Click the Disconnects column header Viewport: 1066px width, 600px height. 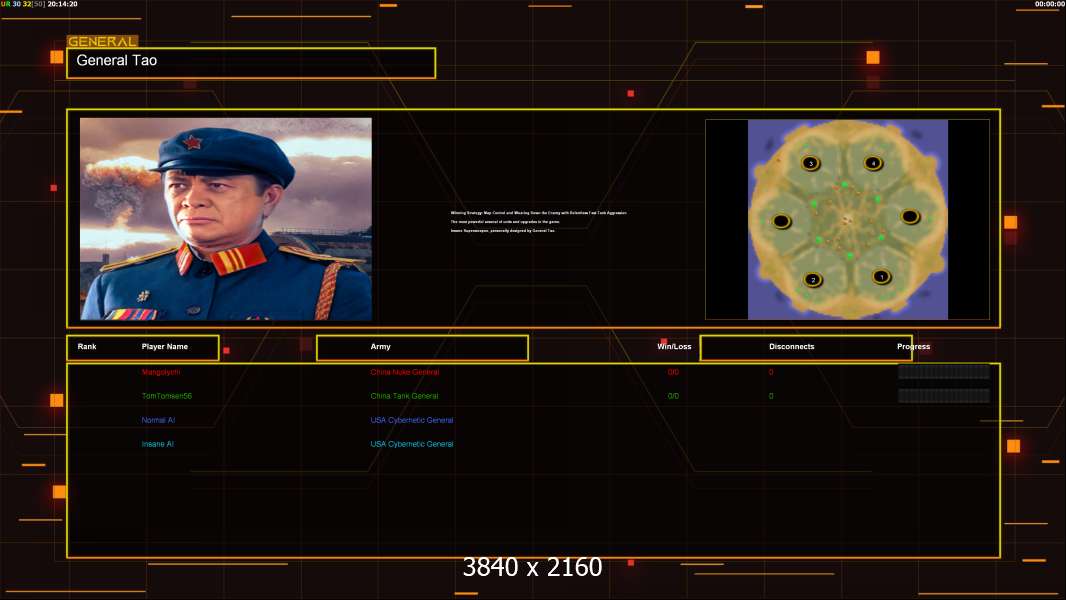pyautogui.click(x=791, y=347)
